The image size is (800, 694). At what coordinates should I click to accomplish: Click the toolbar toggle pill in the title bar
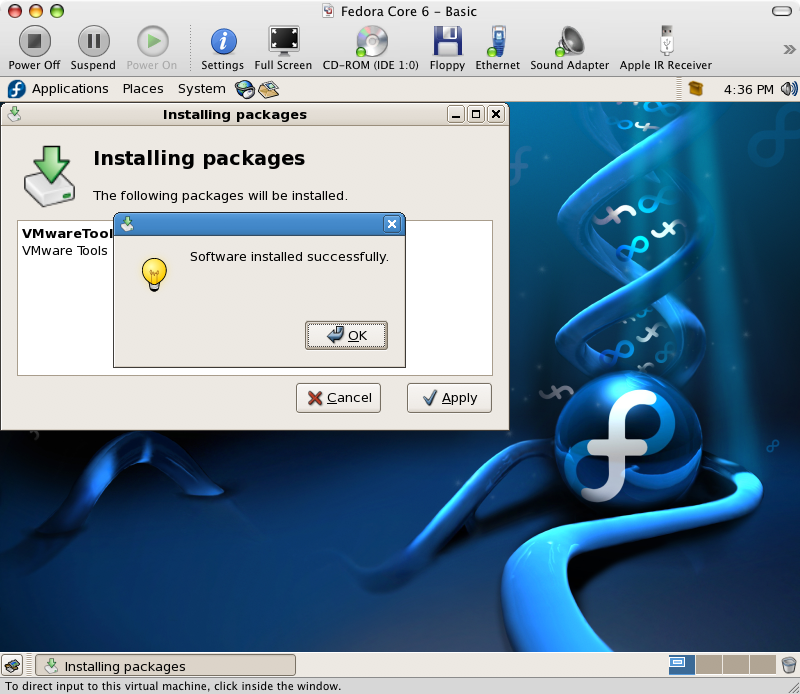[x=782, y=11]
